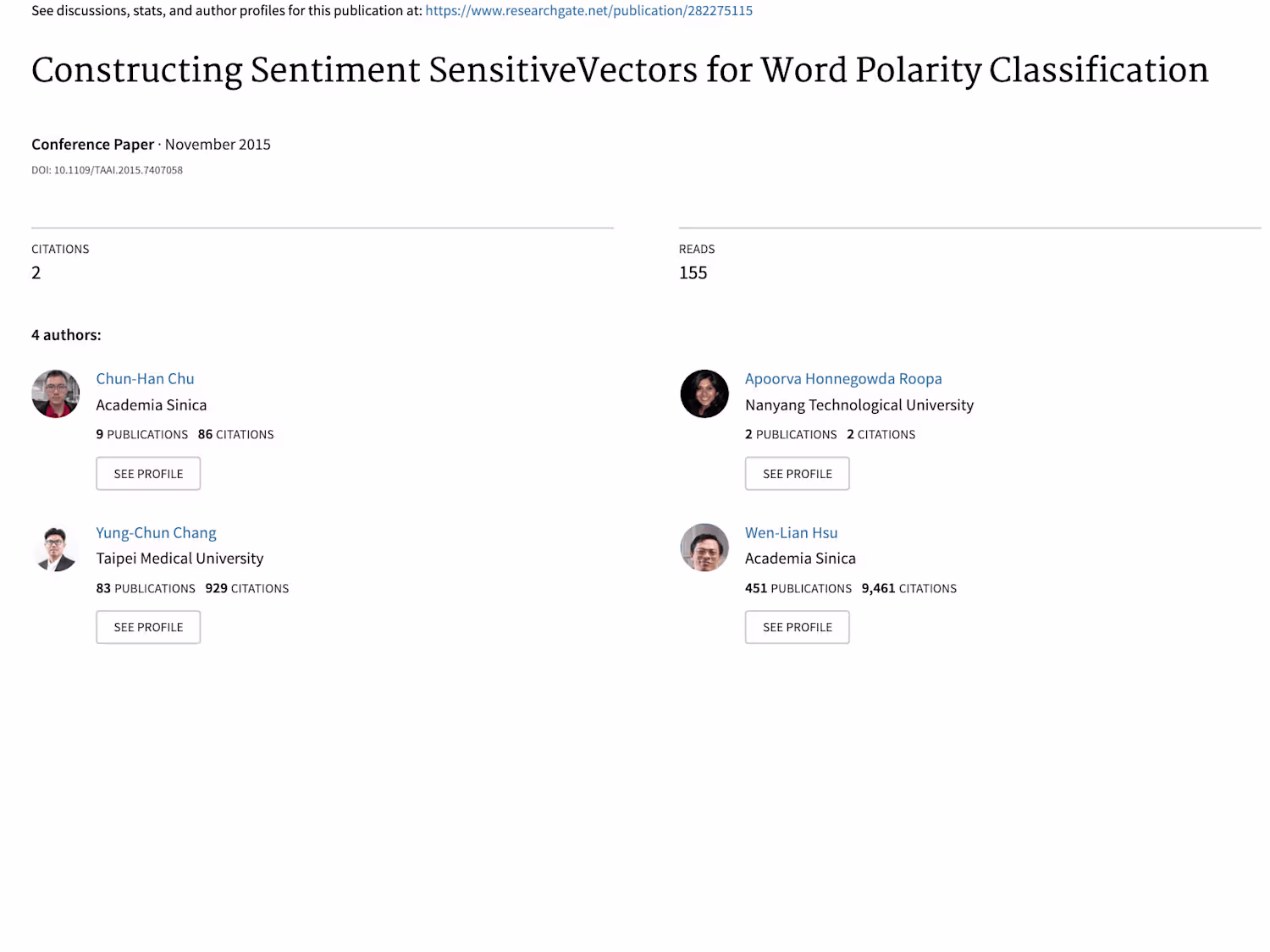The width and height of the screenshot is (1270, 952).
Task: Click See Profile button under Chun-Han Chu
Action: (x=148, y=474)
